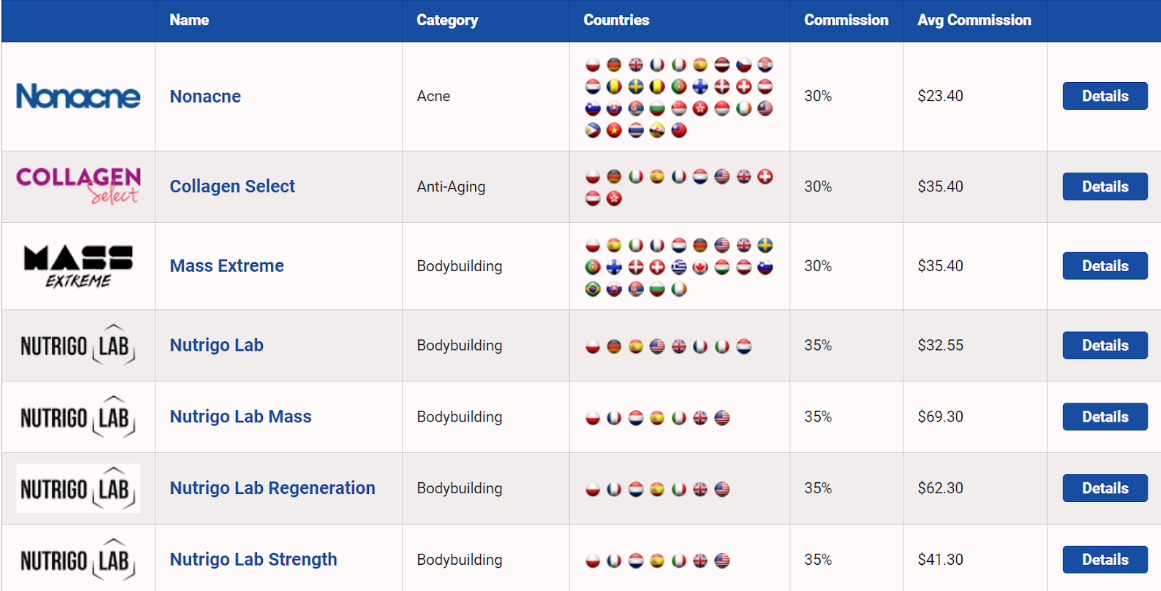Click the Nutrigo Lab Strength logo
Image resolution: width=1161 pixels, height=591 pixels.
[78, 559]
